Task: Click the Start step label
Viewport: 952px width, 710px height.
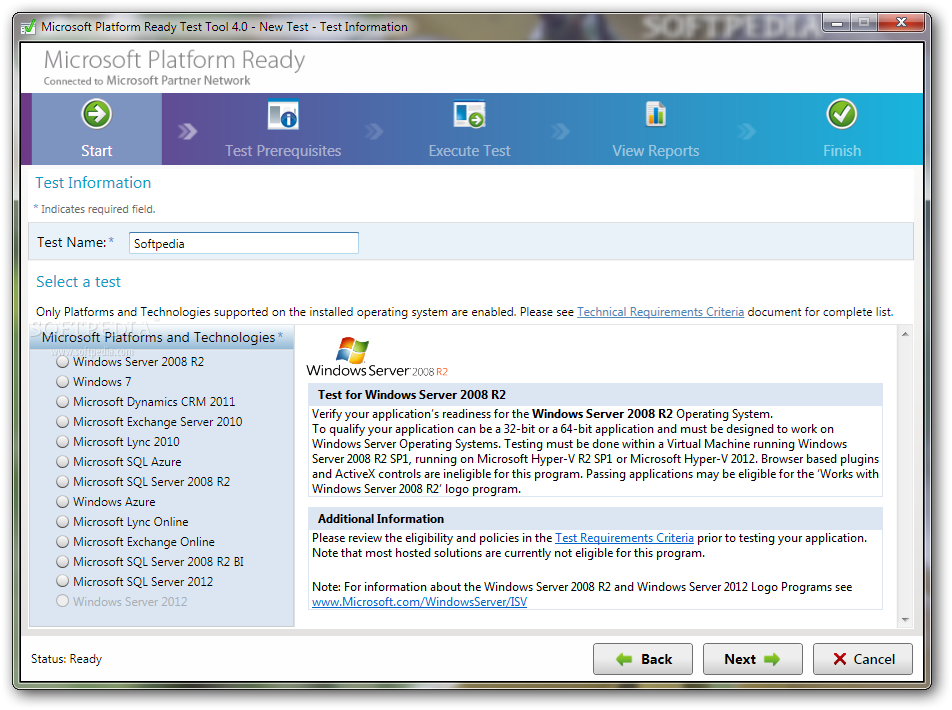Action: pos(97,151)
